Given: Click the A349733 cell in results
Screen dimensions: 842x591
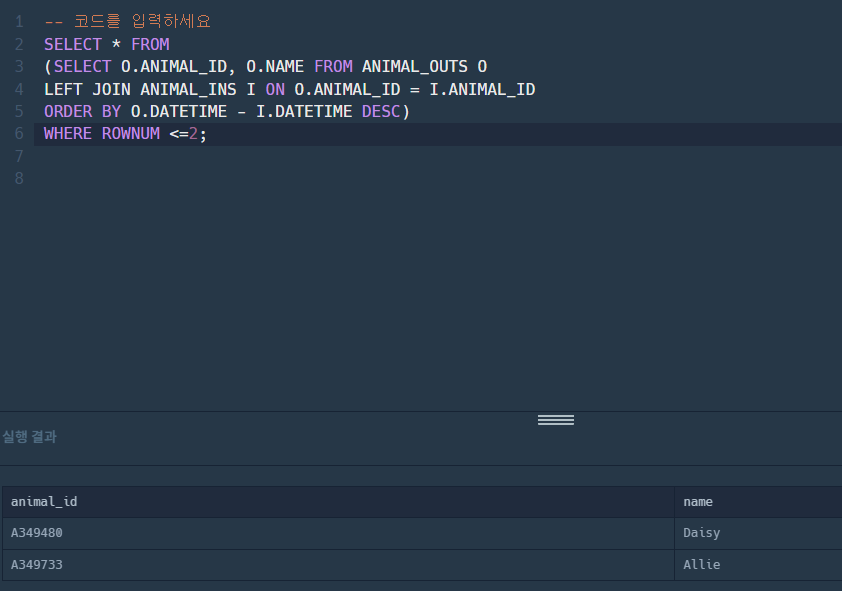Looking at the screenshot, I should 338,565.
